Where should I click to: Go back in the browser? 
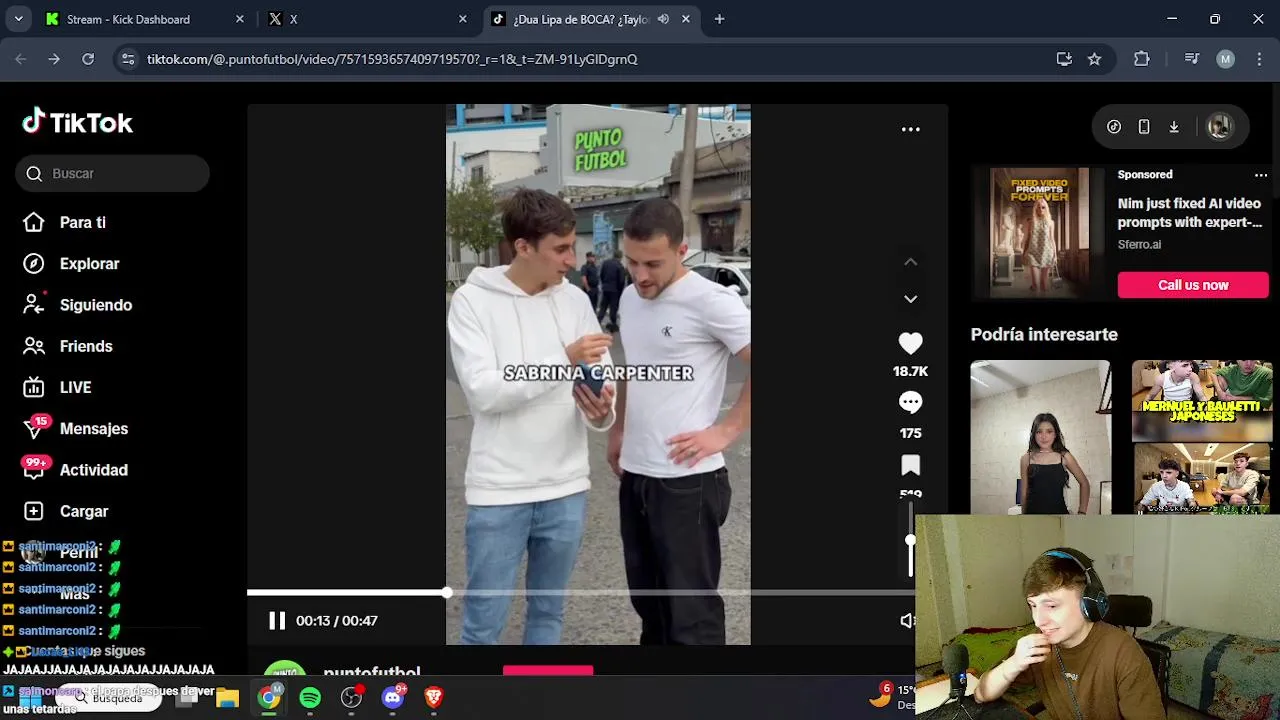click(21, 59)
